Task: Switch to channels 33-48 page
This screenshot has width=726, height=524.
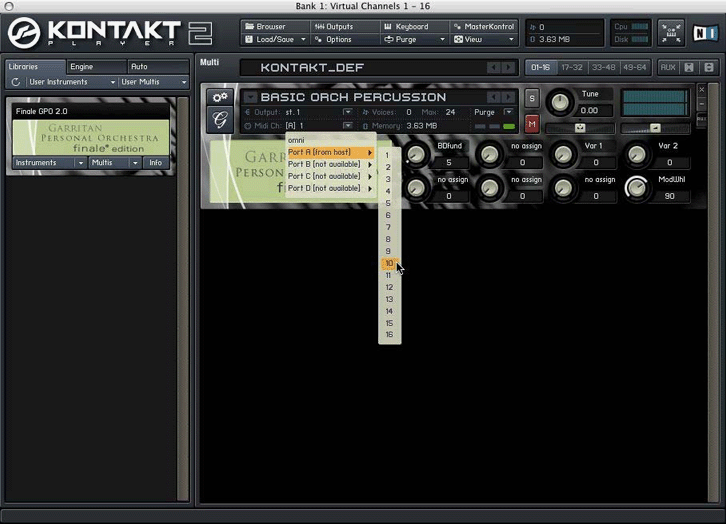Action: click(x=603, y=68)
